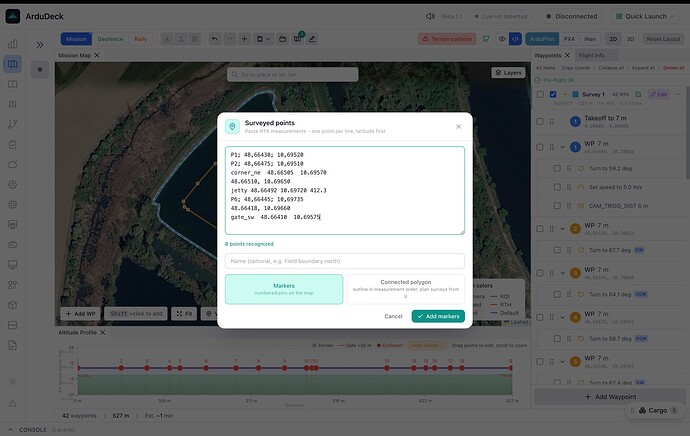Click the map search place field
The height and width of the screenshot is (436, 690).
293,74
